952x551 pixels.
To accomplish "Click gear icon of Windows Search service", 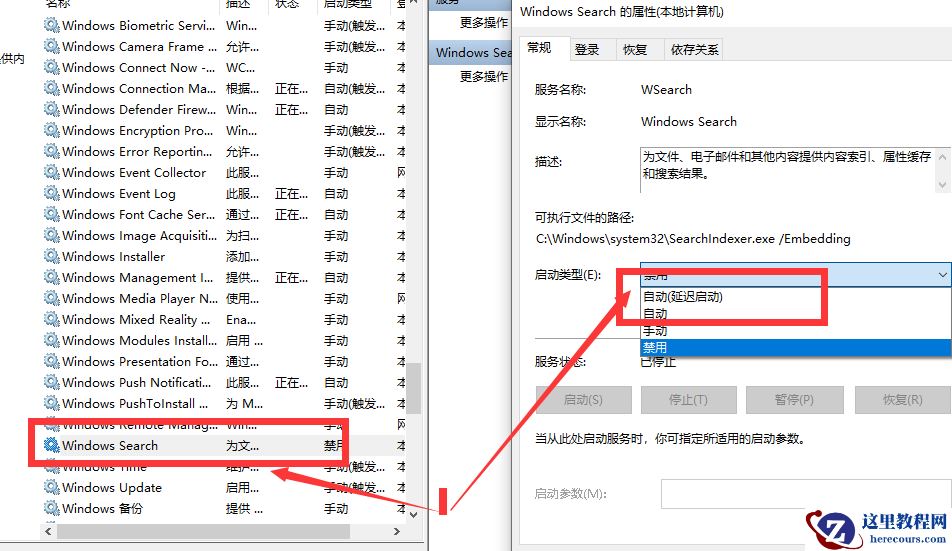I will point(52,445).
